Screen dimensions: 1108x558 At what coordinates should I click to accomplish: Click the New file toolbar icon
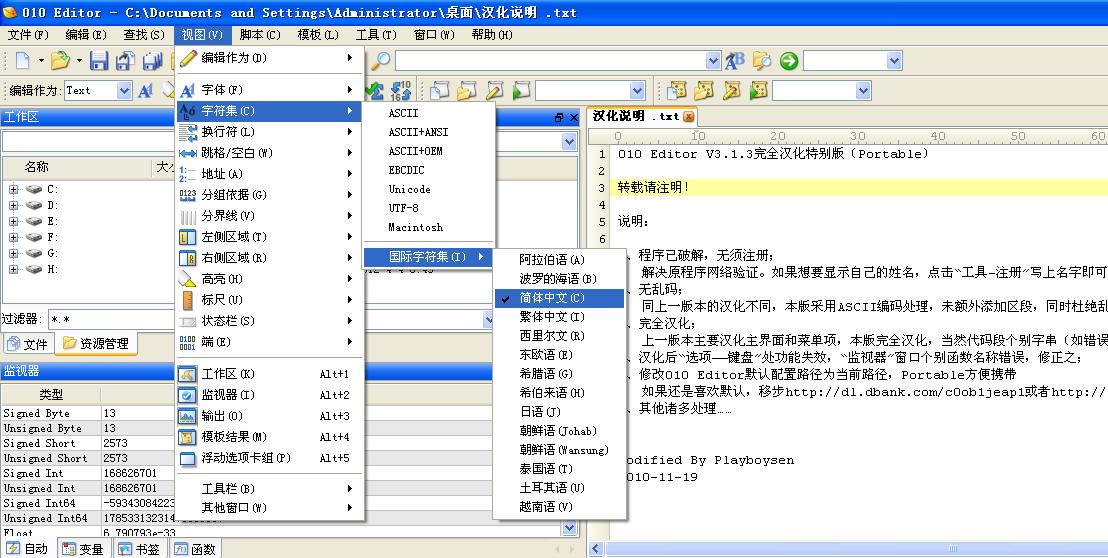coord(23,61)
